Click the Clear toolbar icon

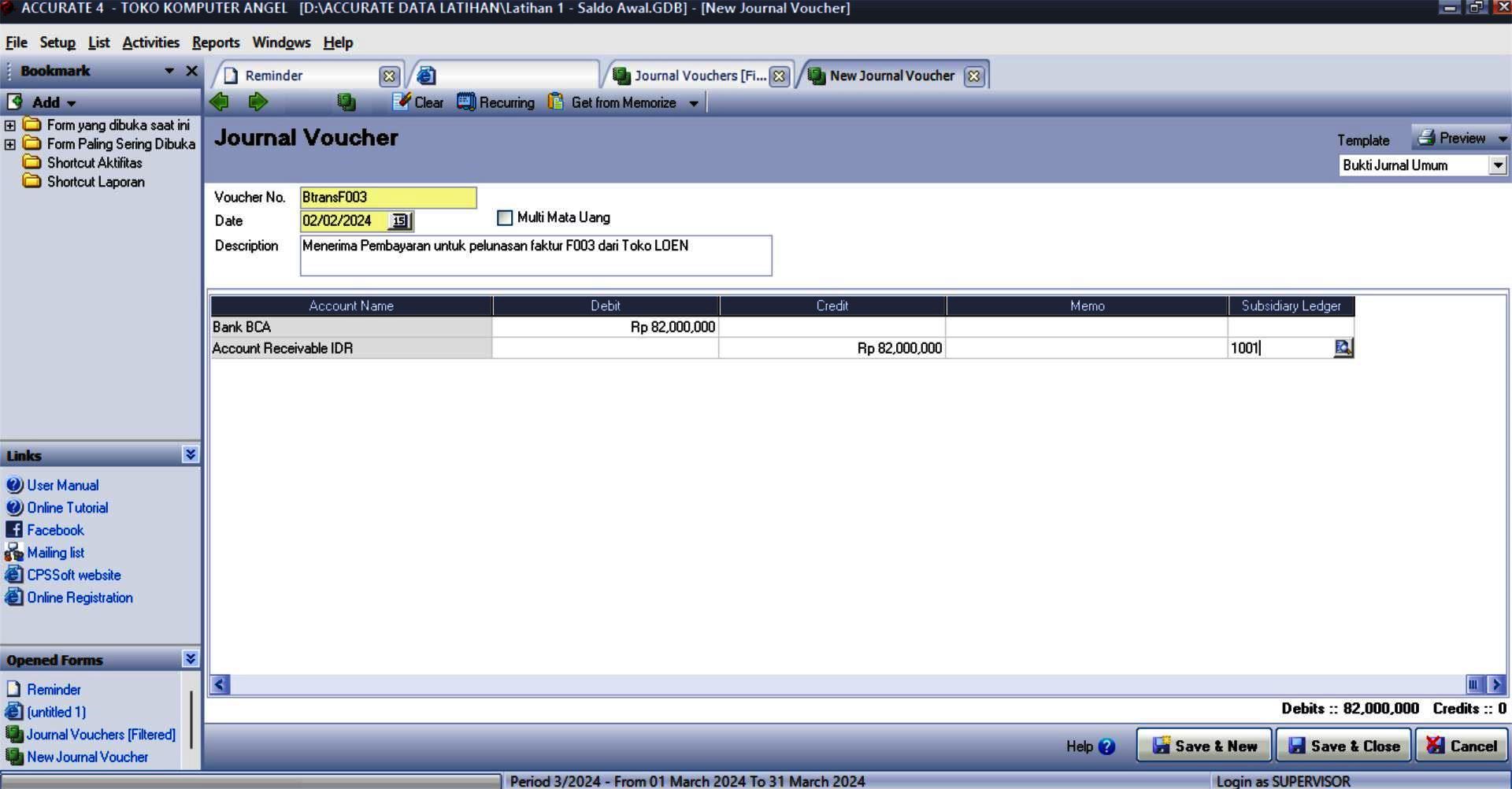(x=402, y=102)
